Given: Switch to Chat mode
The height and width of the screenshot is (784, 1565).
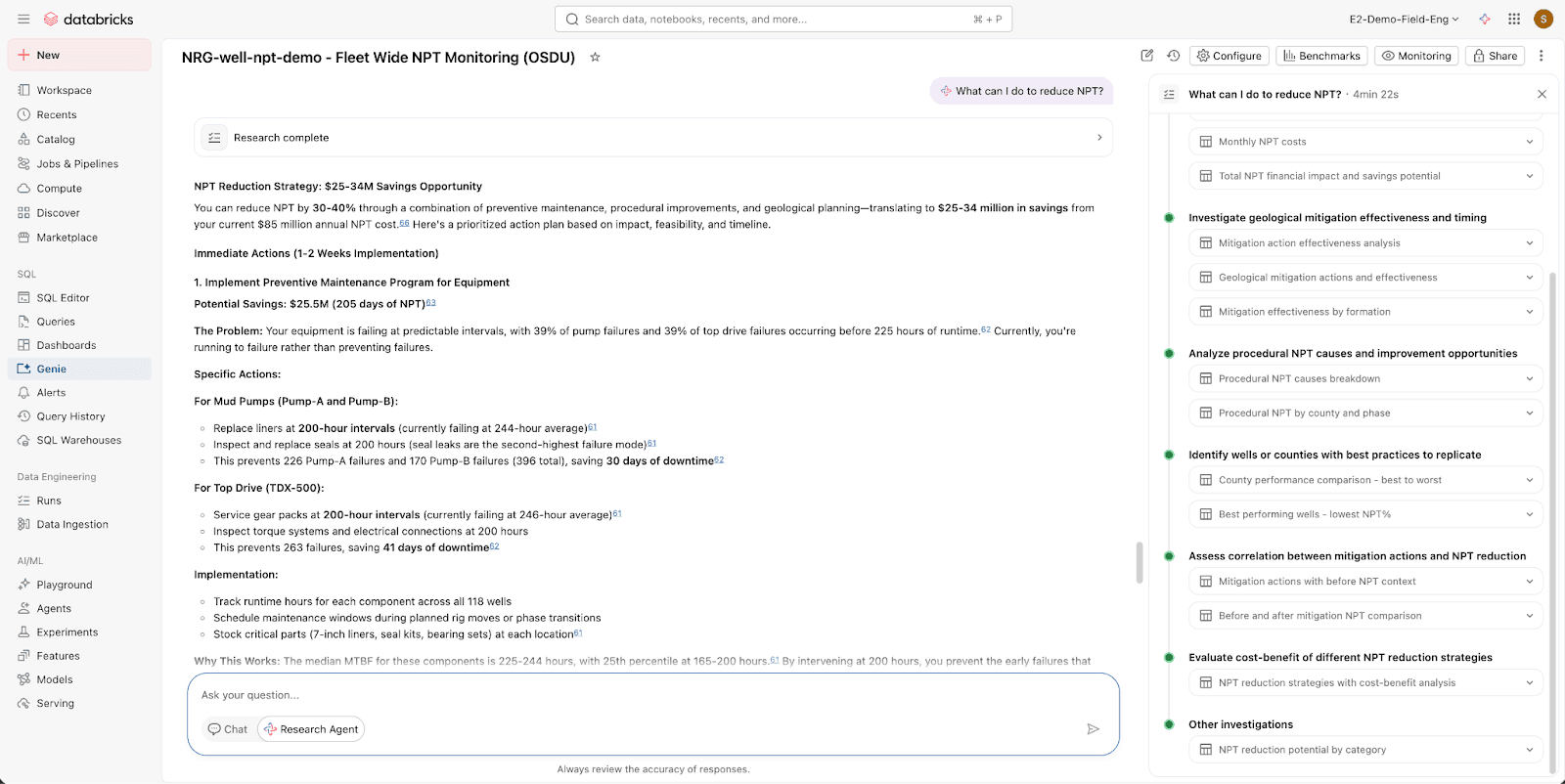Looking at the screenshot, I should click(228, 729).
